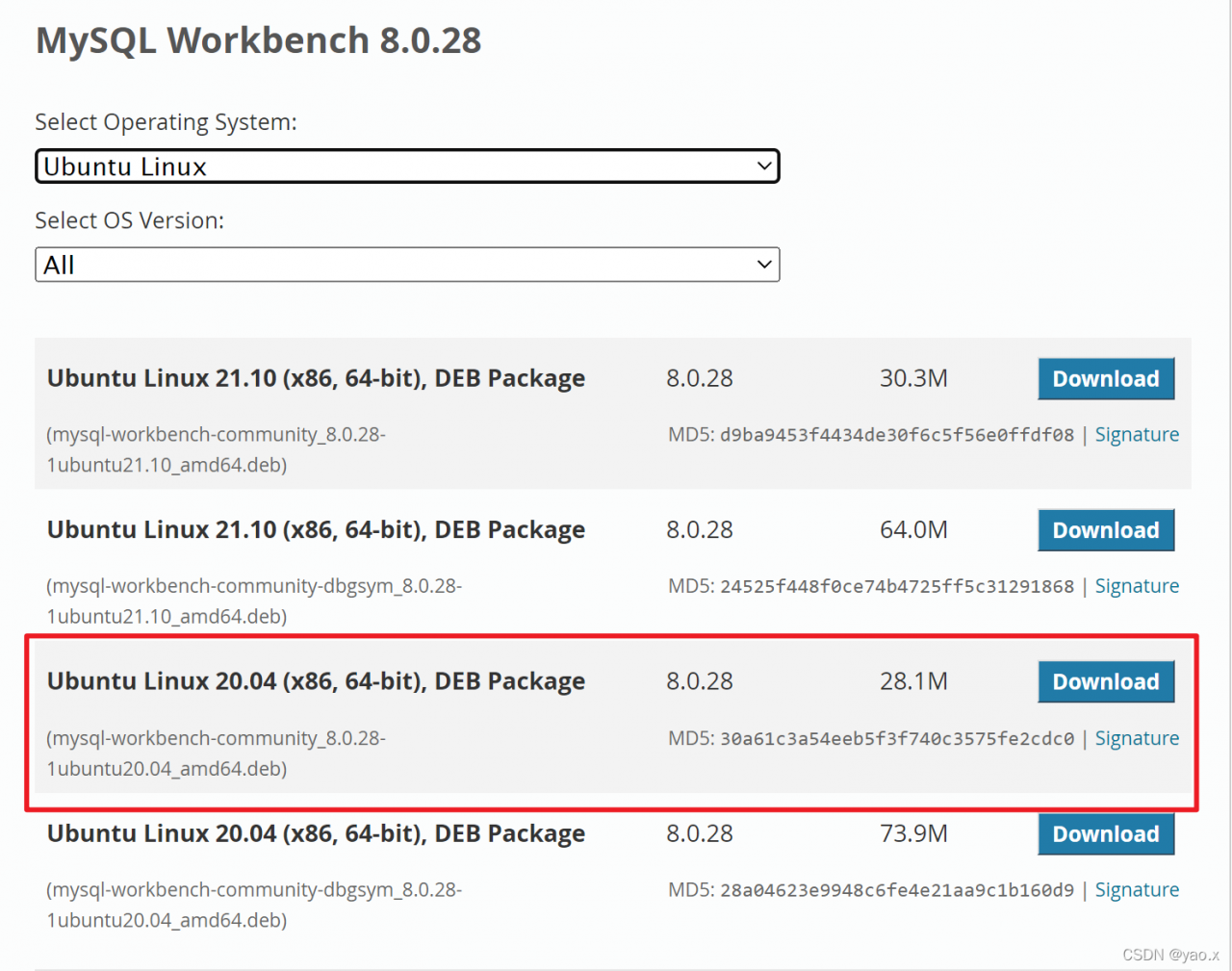Click the 'Select OS Version:' label
1232x971 pixels.
[129, 220]
